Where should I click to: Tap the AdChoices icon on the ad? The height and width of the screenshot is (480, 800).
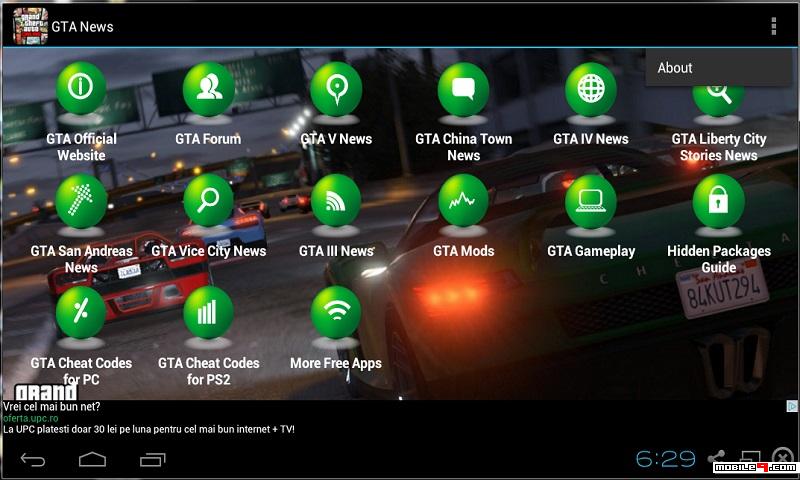(x=792, y=406)
